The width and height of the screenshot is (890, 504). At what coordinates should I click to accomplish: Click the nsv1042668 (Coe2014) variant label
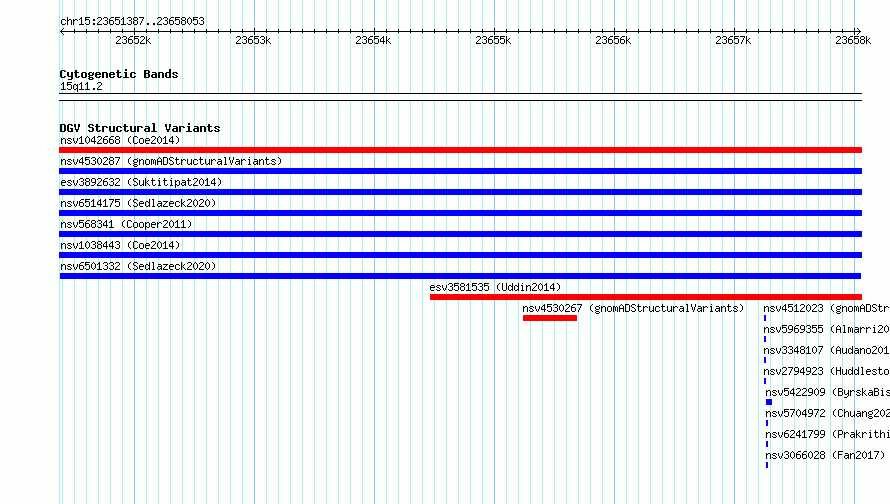coord(120,140)
